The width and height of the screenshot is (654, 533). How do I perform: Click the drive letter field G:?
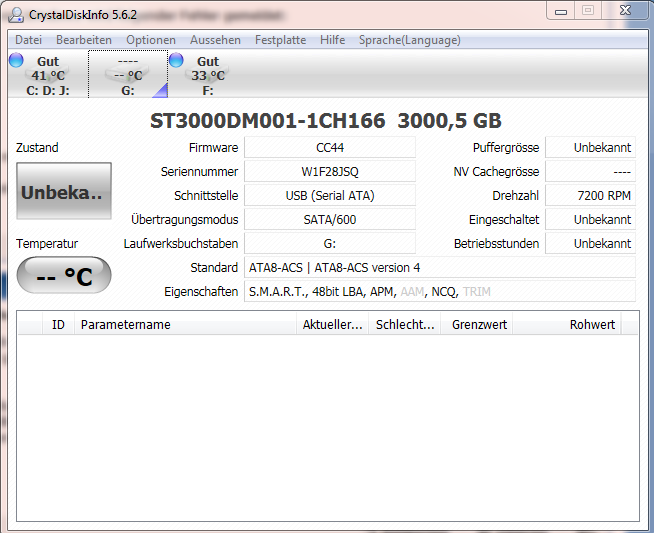(330, 244)
